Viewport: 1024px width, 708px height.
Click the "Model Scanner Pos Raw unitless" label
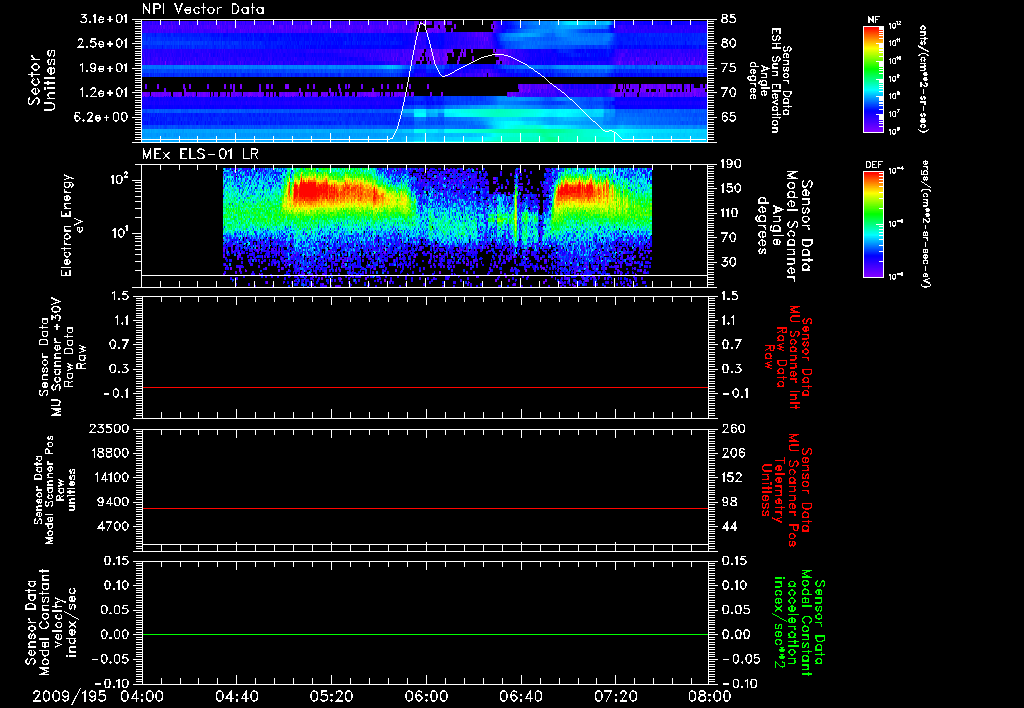point(56,490)
